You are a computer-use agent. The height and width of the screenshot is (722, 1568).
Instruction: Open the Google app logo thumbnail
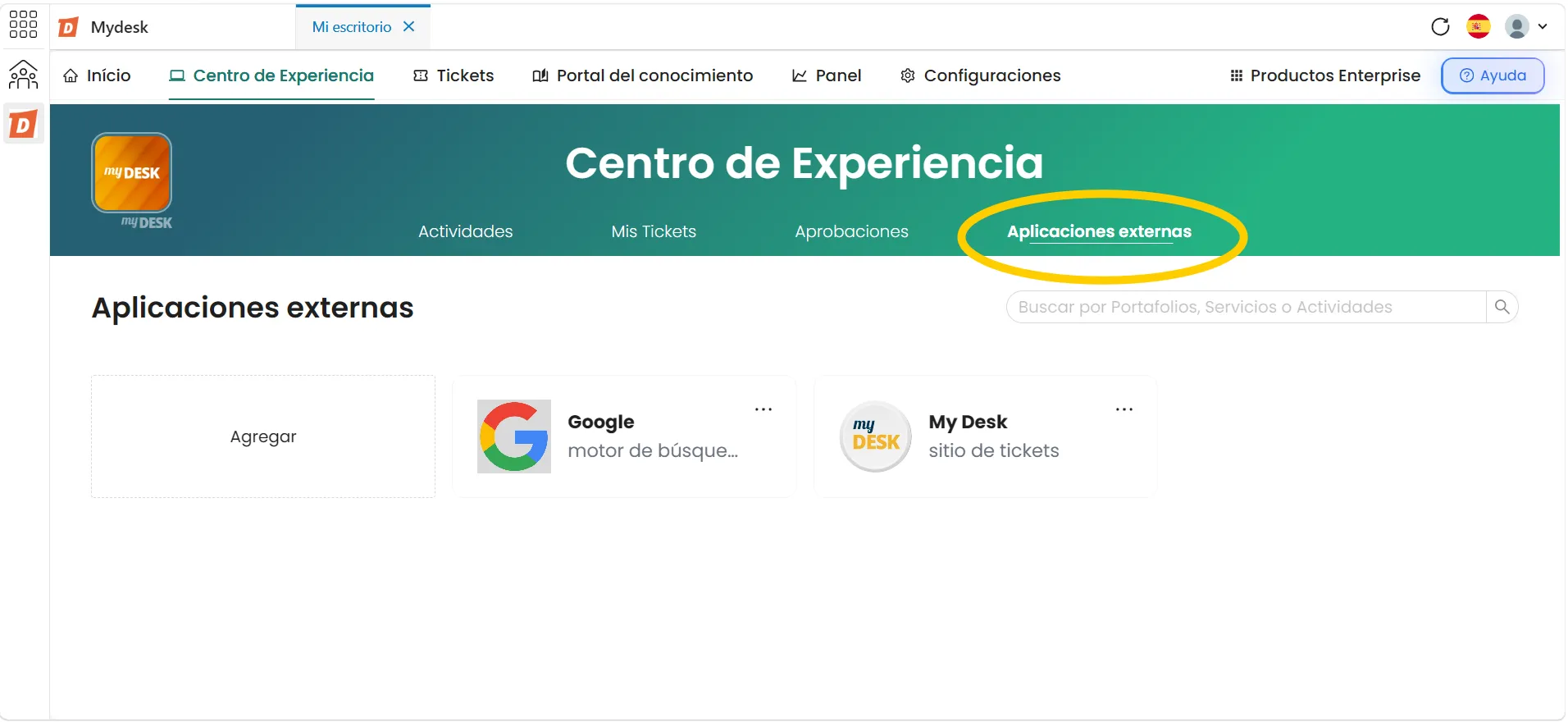point(514,436)
